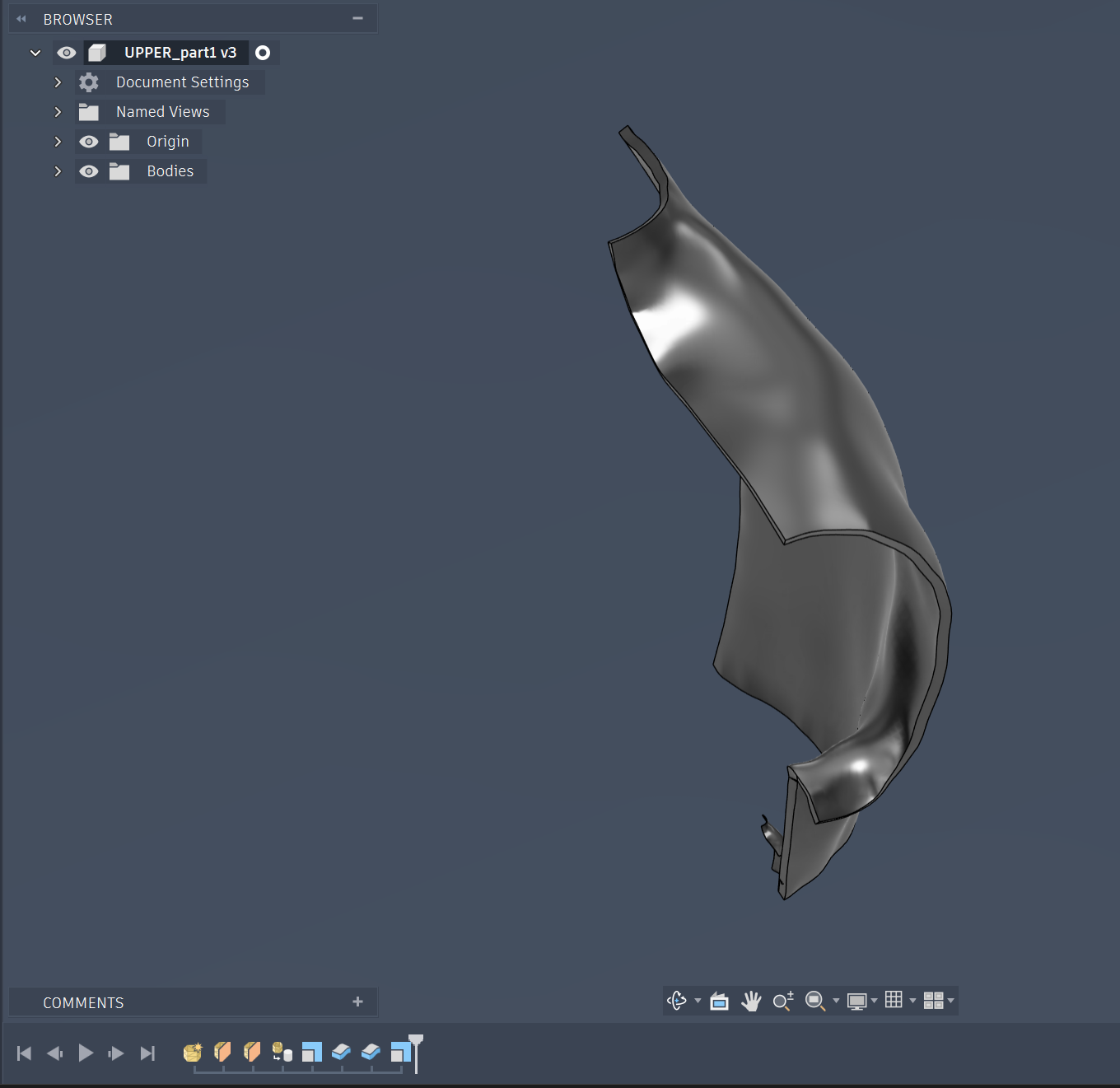Select the Pan hand tool
Image resolution: width=1120 pixels, height=1088 pixels.
coord(751,1002)
